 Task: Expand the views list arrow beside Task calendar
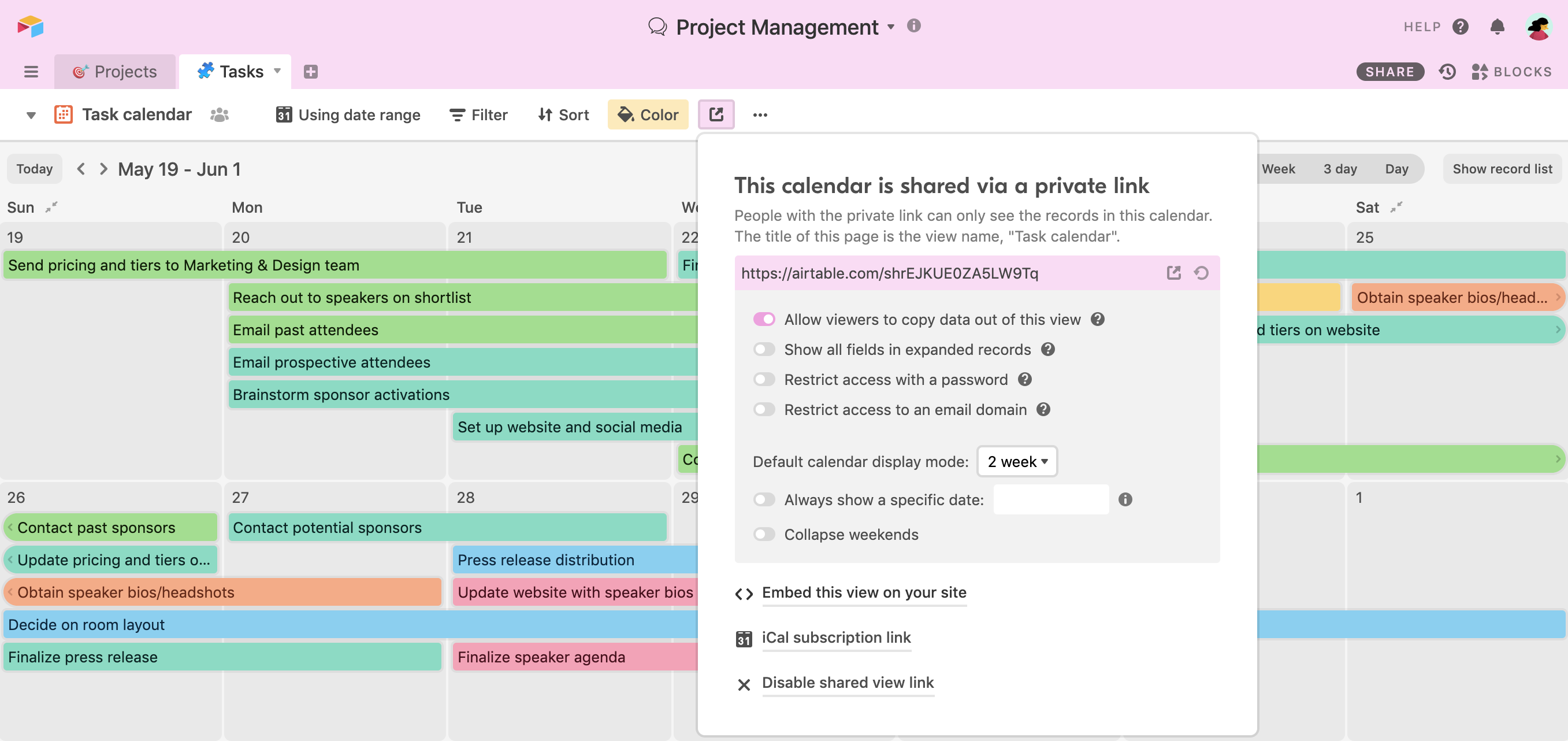coord(31,114)
